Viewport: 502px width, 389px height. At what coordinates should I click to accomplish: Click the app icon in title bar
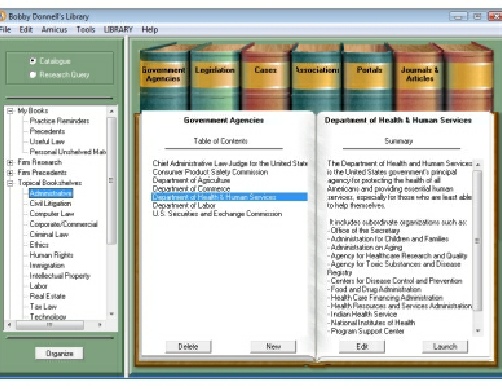[x=2, y=16]
